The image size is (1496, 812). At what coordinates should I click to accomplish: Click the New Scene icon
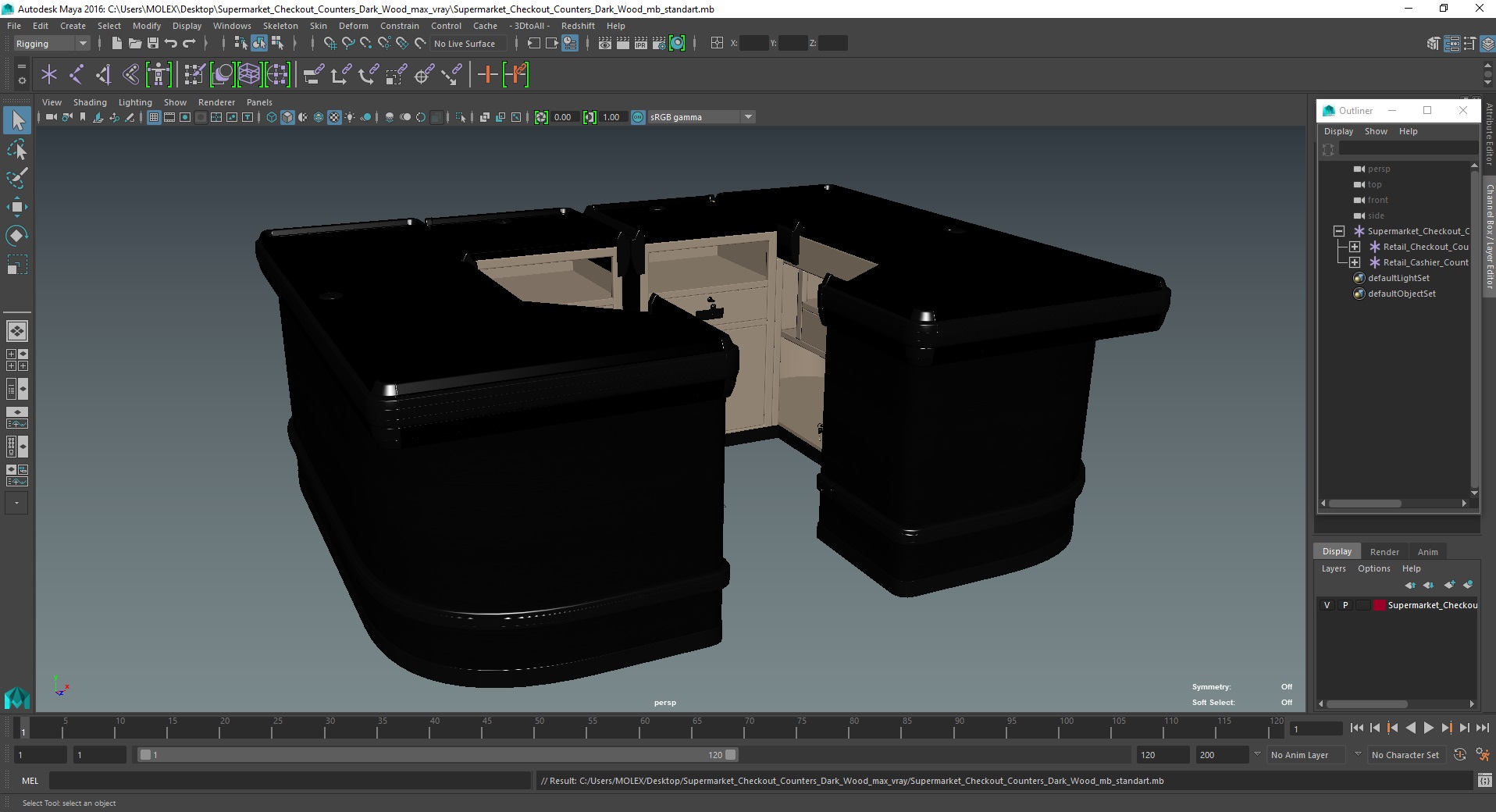click(117, 44)
